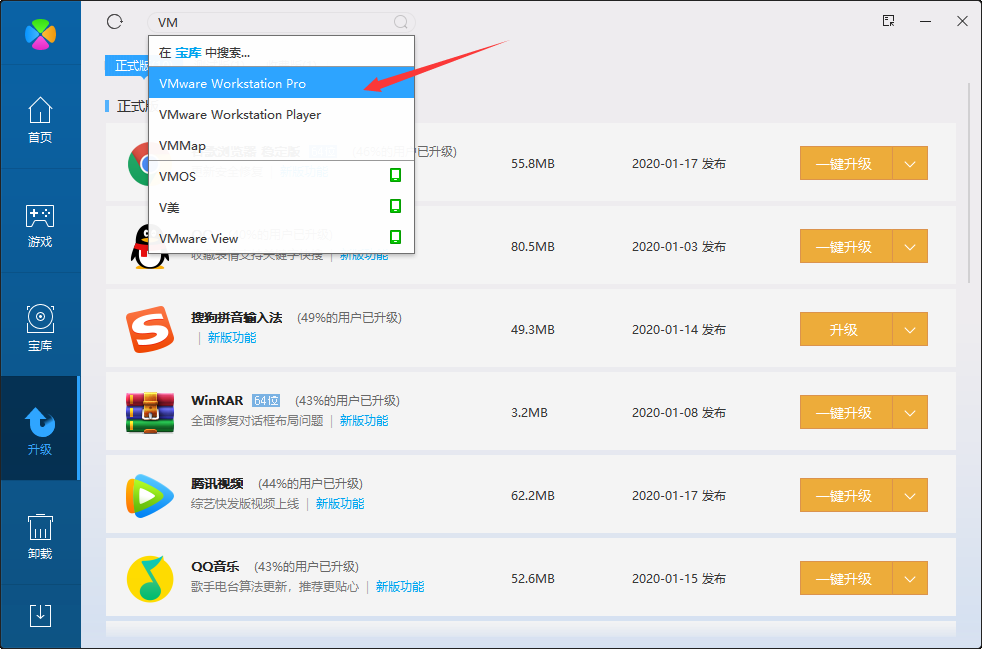Click the 2020-01-08 发布 date of WinRAR

click(679, 412)
